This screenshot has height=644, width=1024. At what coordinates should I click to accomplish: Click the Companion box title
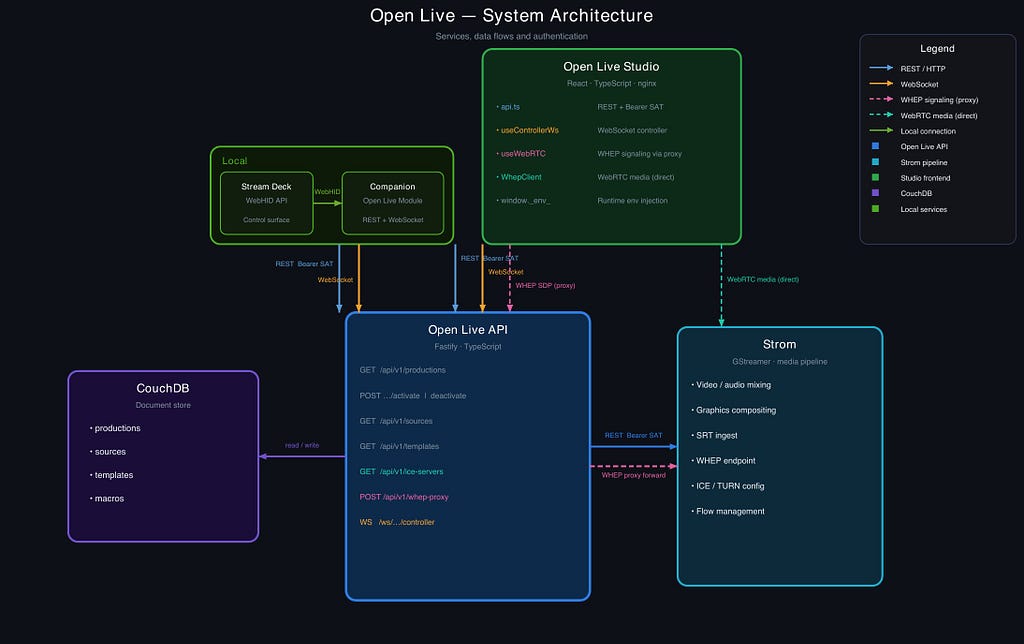(x=392, y=187)
